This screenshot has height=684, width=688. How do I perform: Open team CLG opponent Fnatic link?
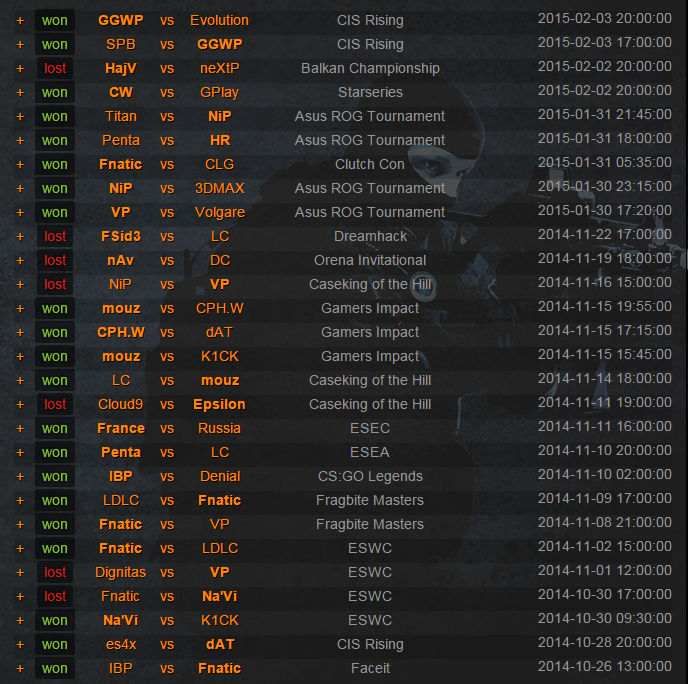pos(121,165)
